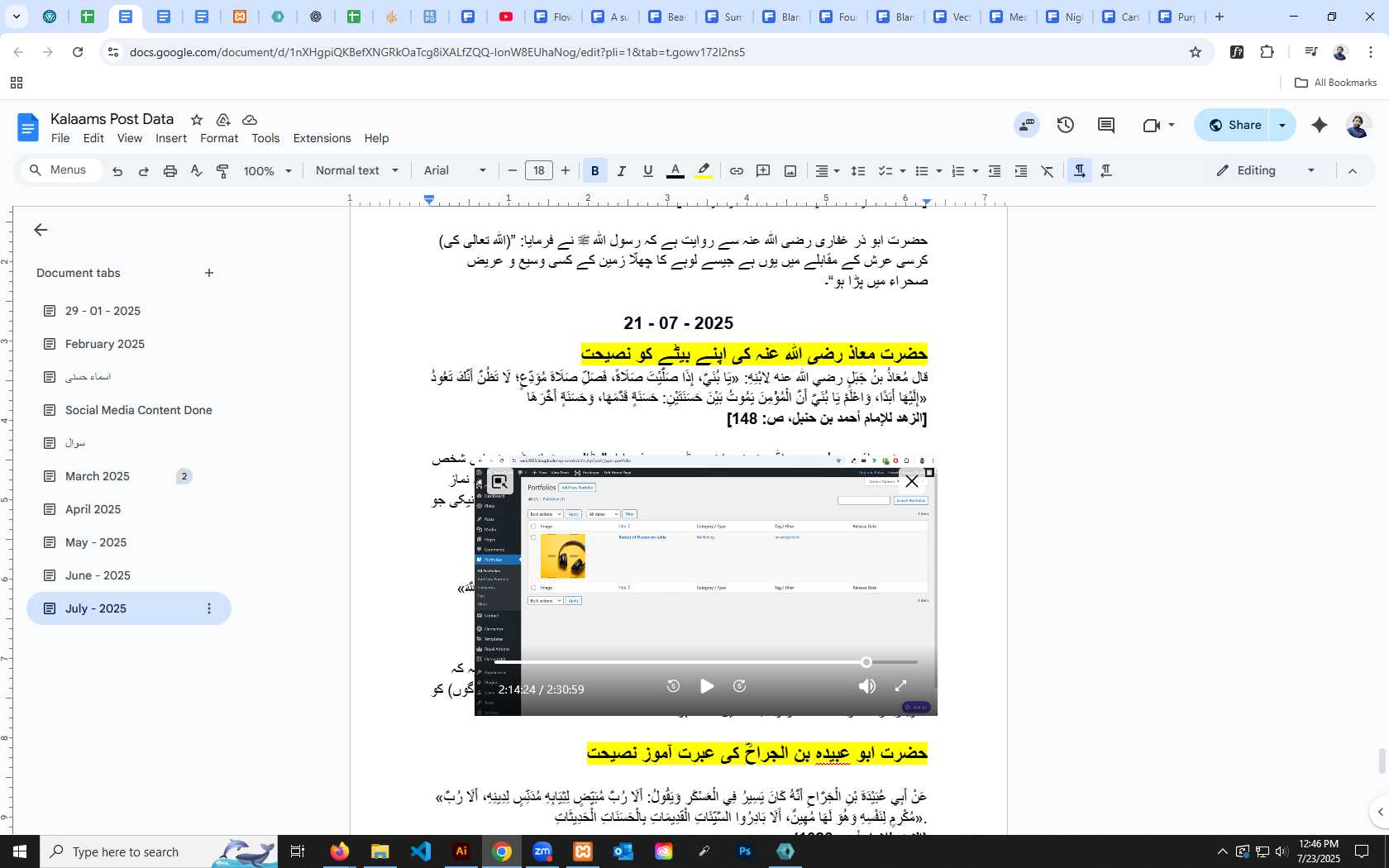Click the back arrow to close the tabs panel
Screen dimensions: 1389x868
click(x=41, y=230)
